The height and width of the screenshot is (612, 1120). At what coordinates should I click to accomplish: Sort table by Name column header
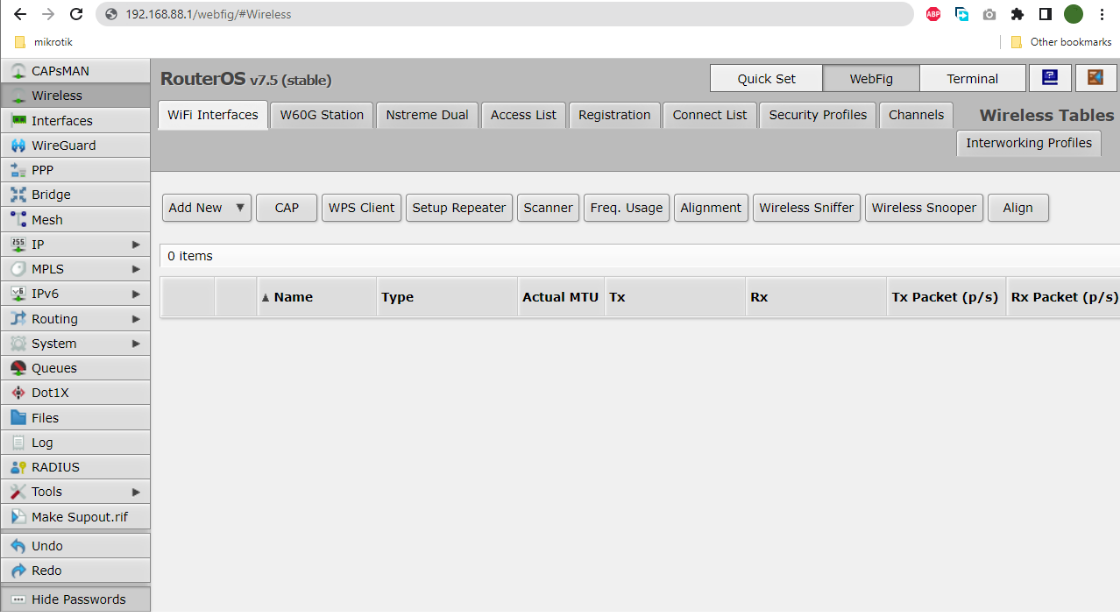pyautogui.click(x=293, y=297)
